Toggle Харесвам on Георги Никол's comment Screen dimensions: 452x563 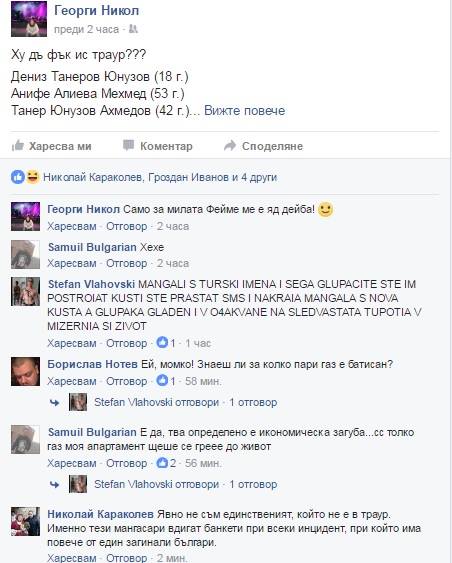point(72,226)
